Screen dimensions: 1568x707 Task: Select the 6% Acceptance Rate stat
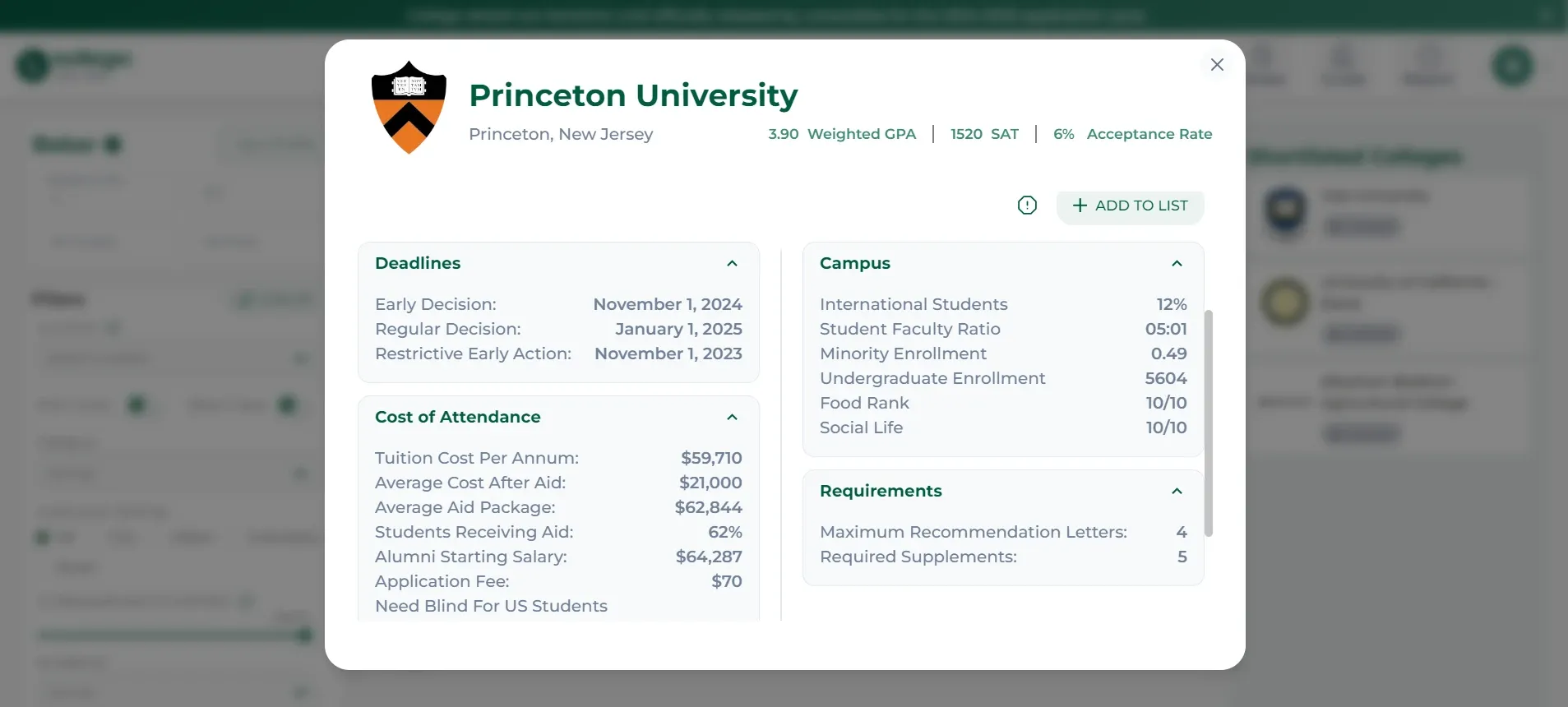pos(1132,134)
